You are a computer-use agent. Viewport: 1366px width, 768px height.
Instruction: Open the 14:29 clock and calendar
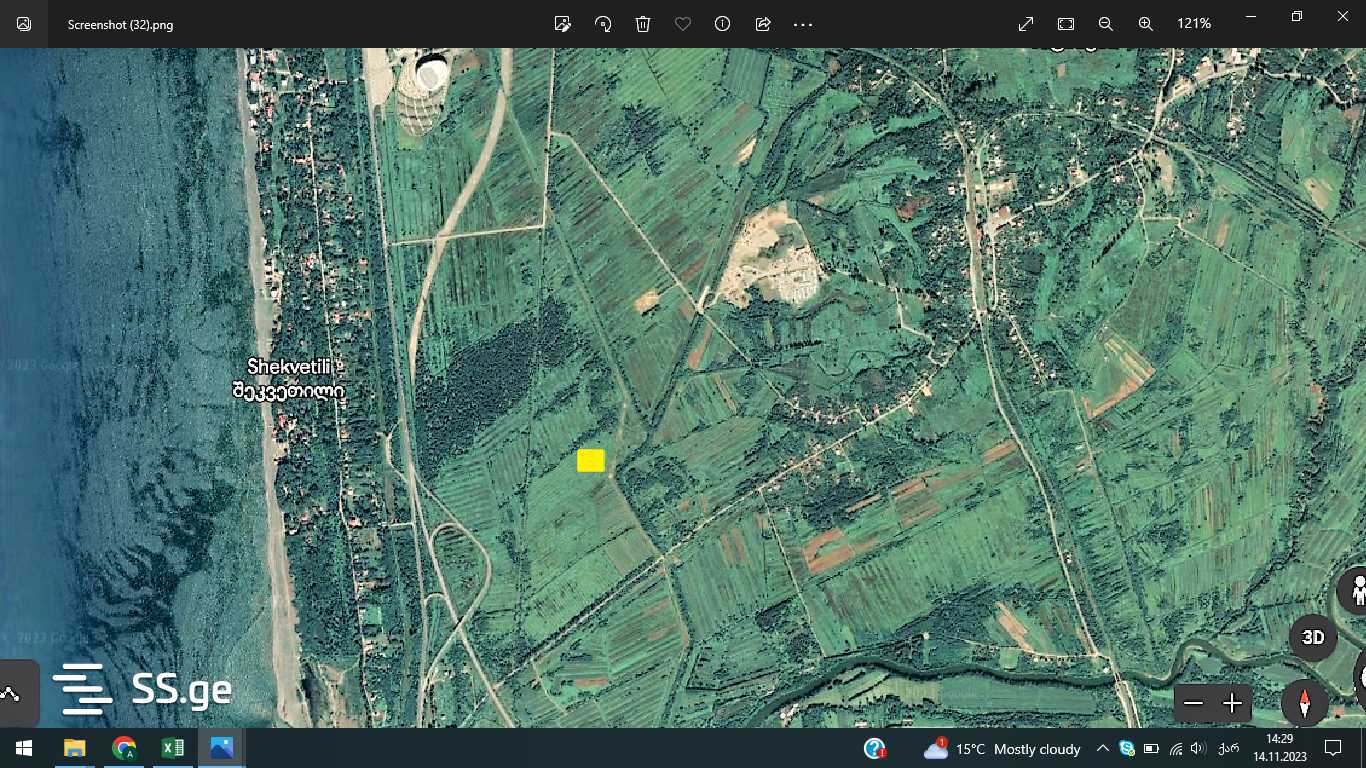[x=1280, y=748]
